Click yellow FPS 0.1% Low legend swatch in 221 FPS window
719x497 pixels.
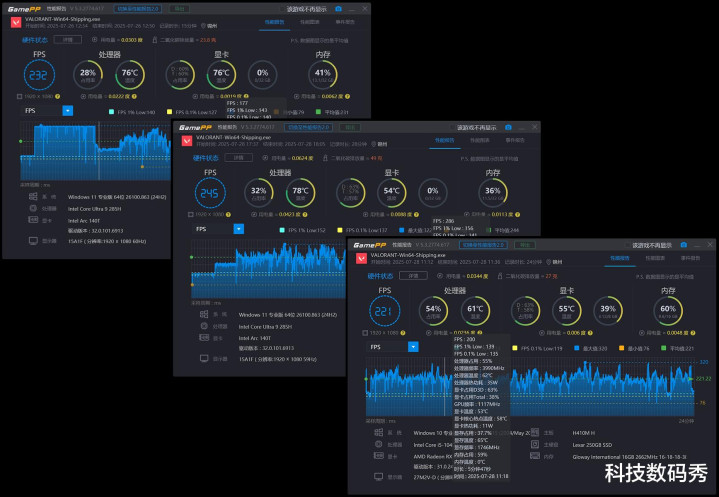(514, 348)
